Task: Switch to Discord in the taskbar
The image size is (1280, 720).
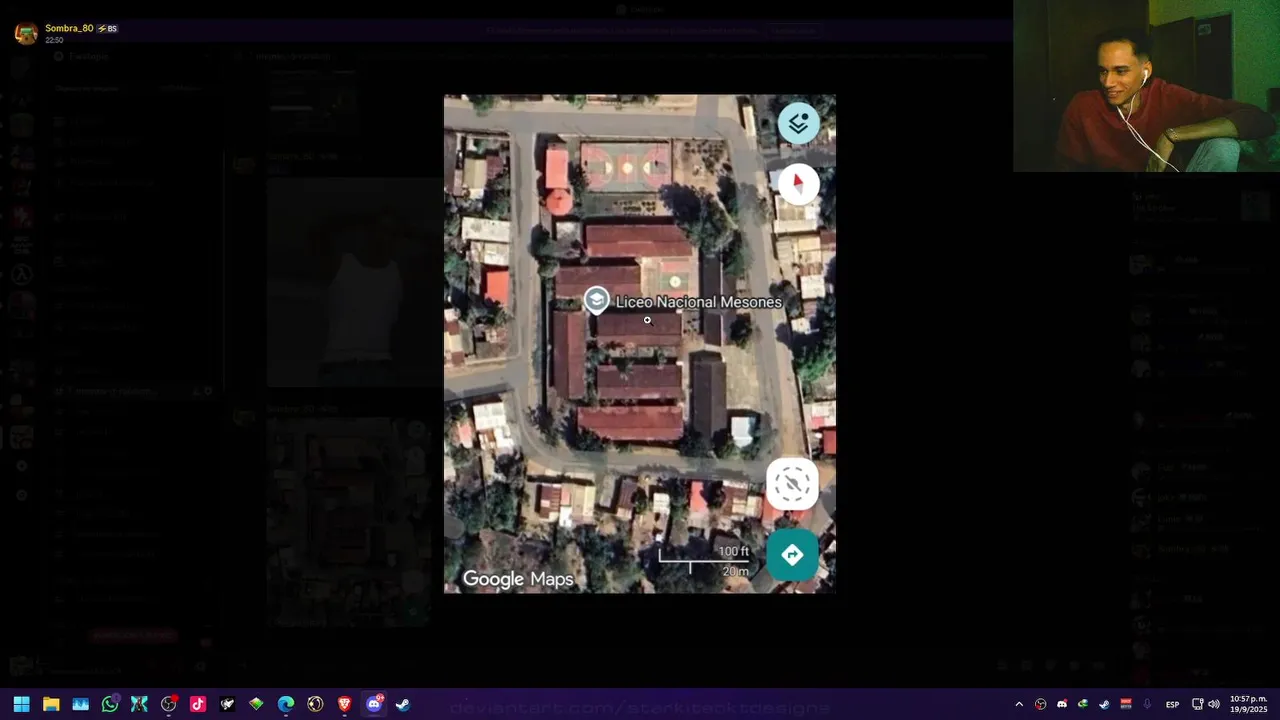Action: [x=374, y=704]
